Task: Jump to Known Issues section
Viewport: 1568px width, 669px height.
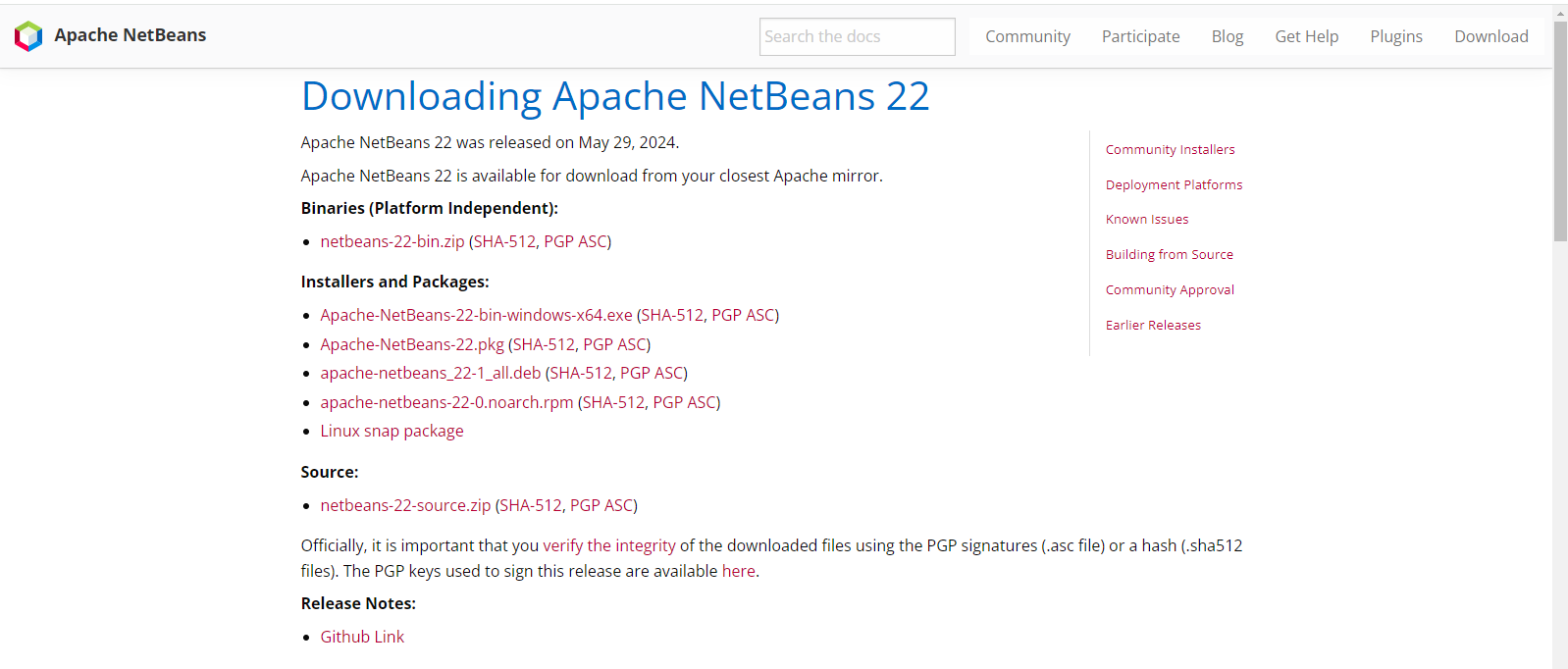Action: pos(1147,220)
